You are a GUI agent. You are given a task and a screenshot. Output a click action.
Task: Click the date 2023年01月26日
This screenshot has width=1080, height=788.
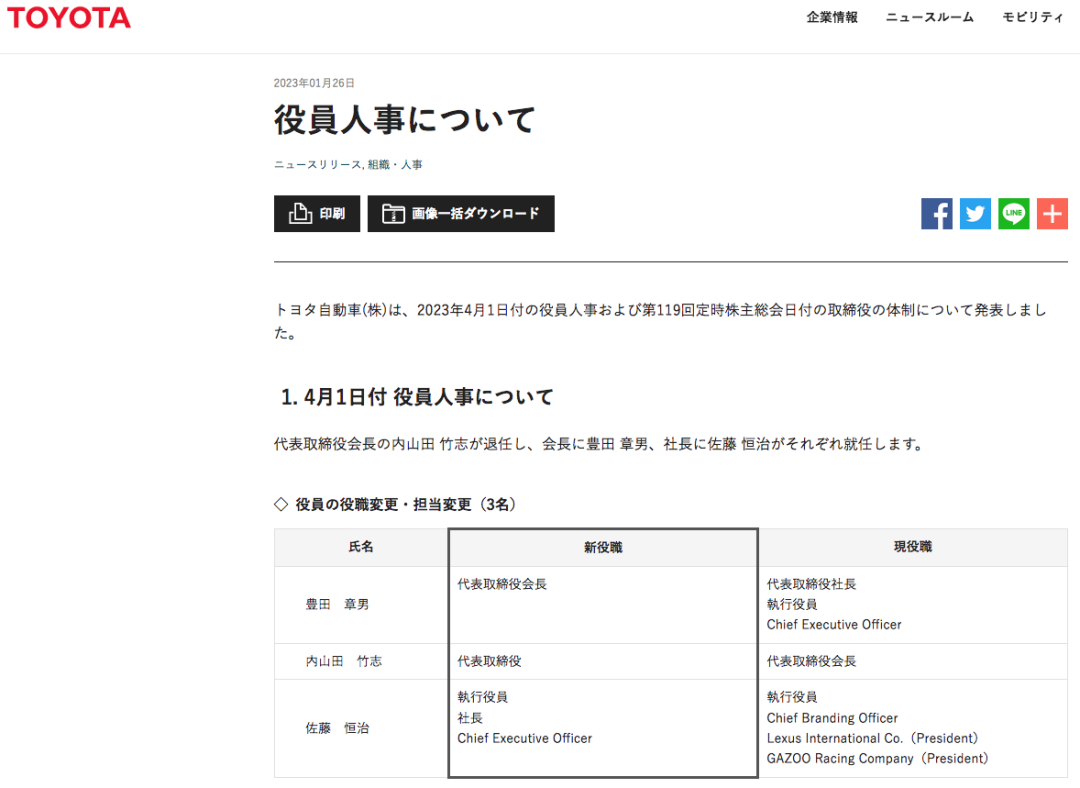tap(314, 83)
